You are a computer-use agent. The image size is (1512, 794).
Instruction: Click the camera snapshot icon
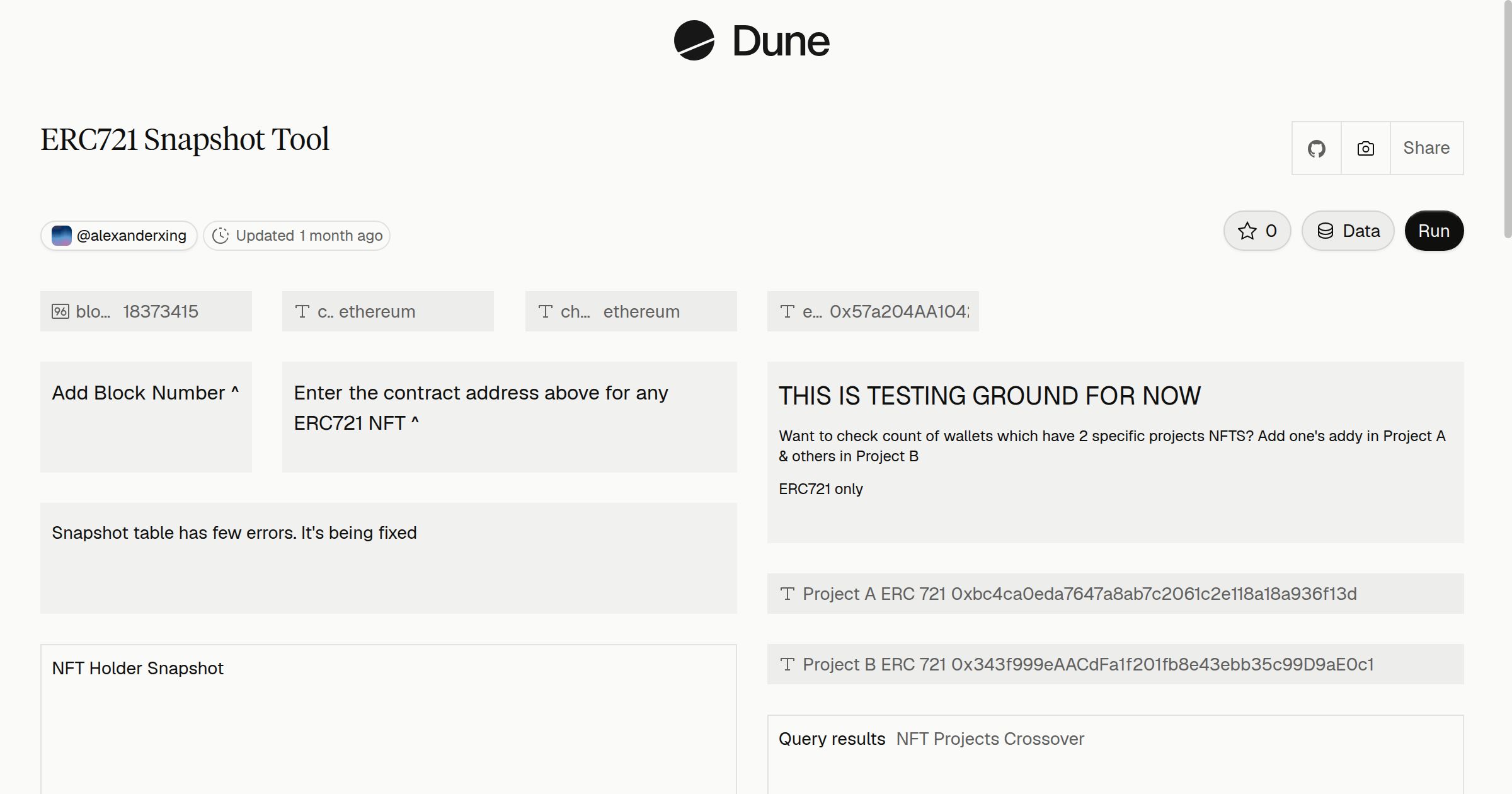tap(1365, 148)
